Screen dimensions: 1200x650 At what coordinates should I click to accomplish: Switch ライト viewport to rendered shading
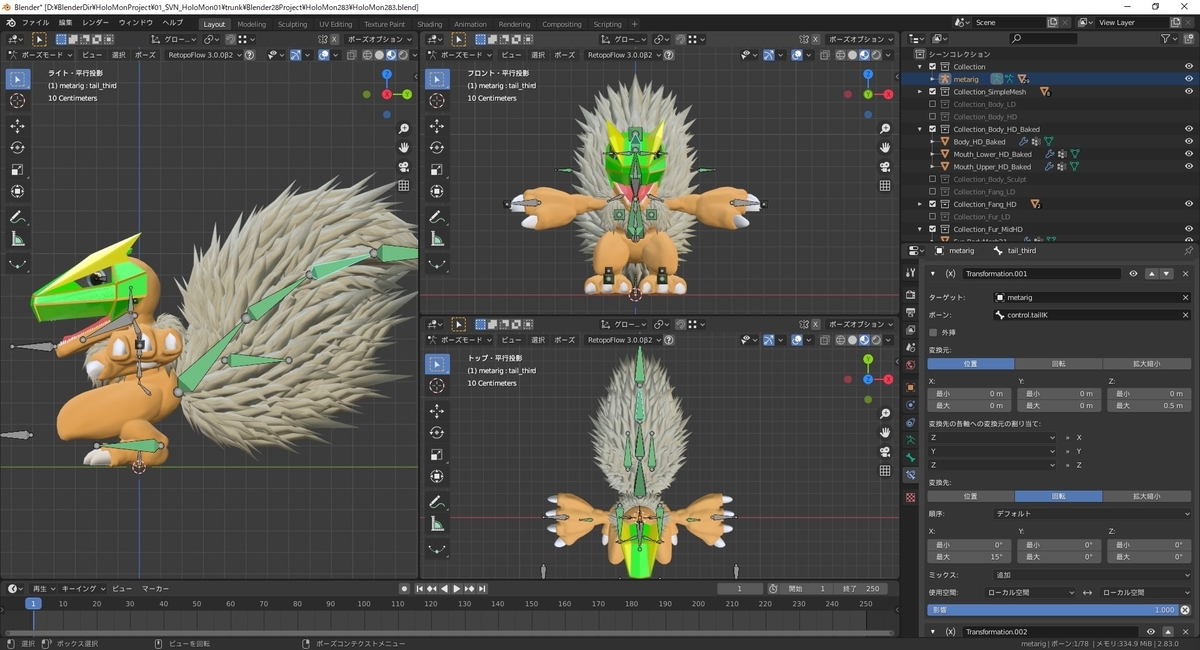pos(402,55)
